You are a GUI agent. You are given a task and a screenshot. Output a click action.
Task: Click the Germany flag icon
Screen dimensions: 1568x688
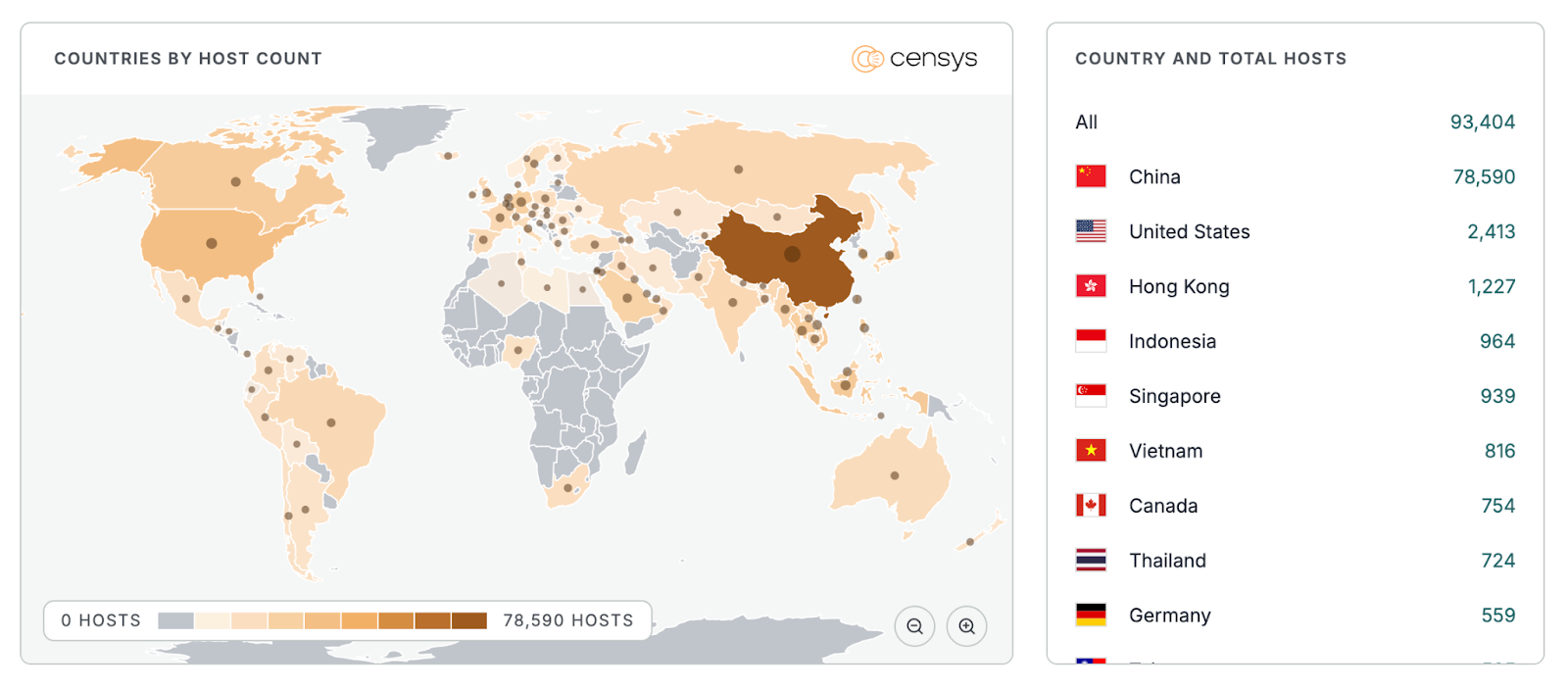tap(1091, 615)
